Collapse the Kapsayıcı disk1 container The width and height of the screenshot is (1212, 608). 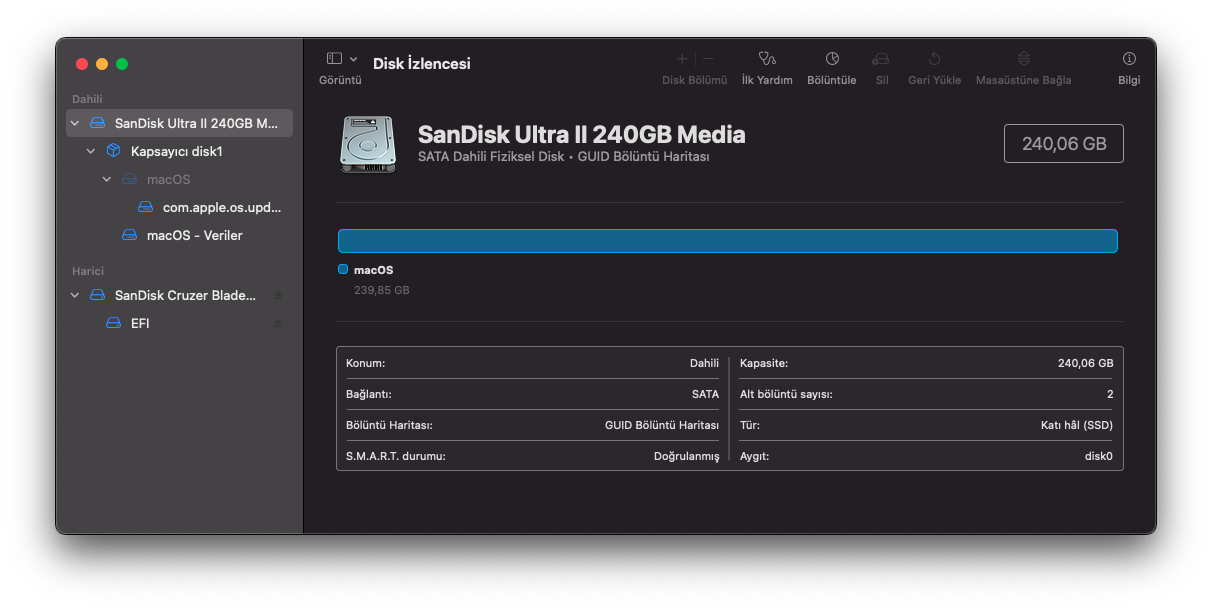click(91, 152)
